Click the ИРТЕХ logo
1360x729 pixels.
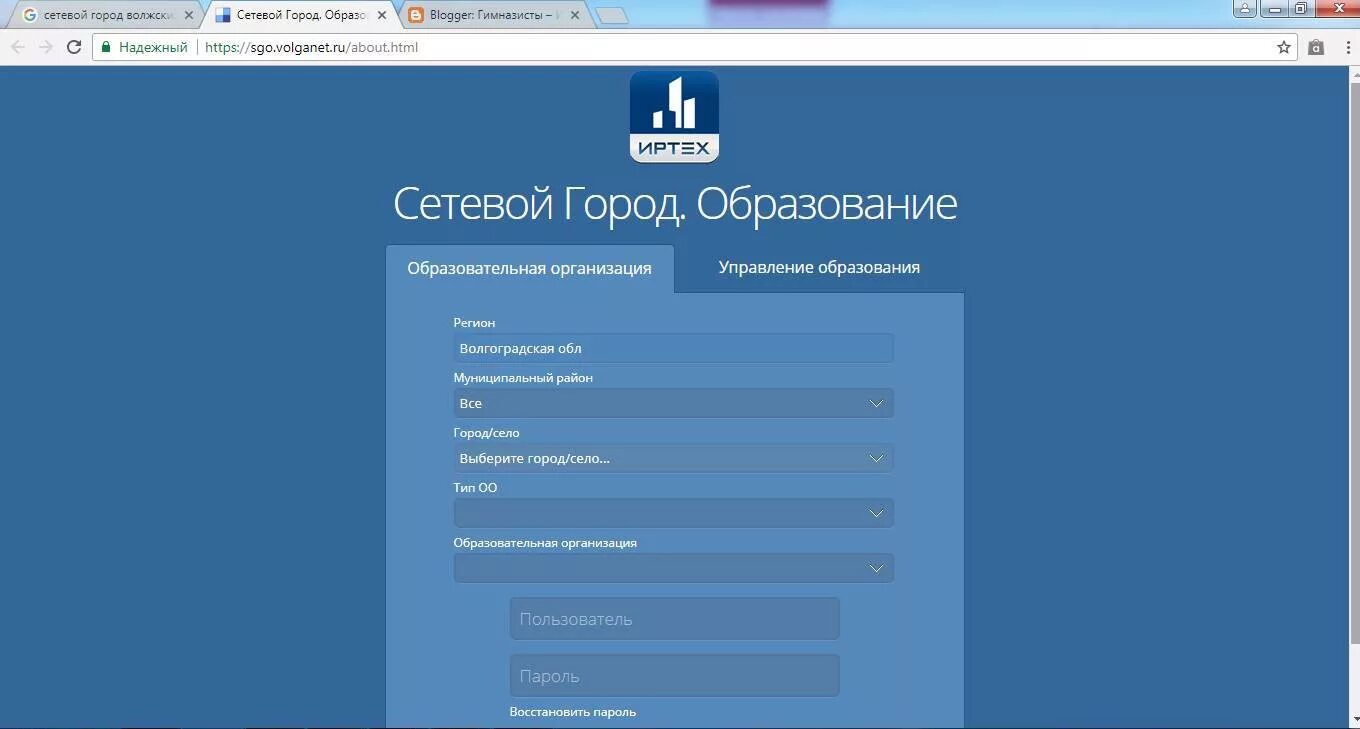pos(674,116)
